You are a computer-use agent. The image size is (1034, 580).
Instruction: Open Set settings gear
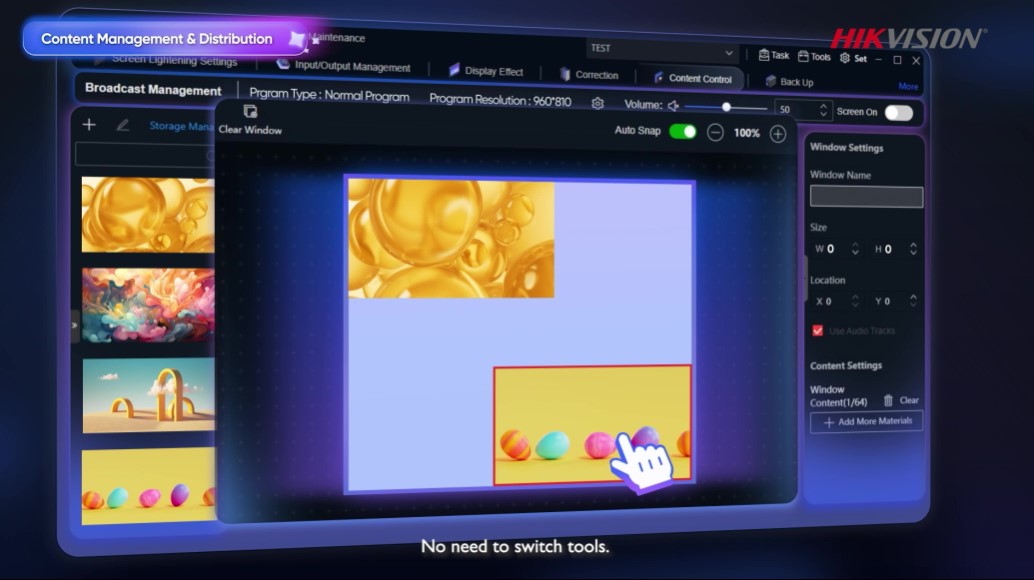853,58
